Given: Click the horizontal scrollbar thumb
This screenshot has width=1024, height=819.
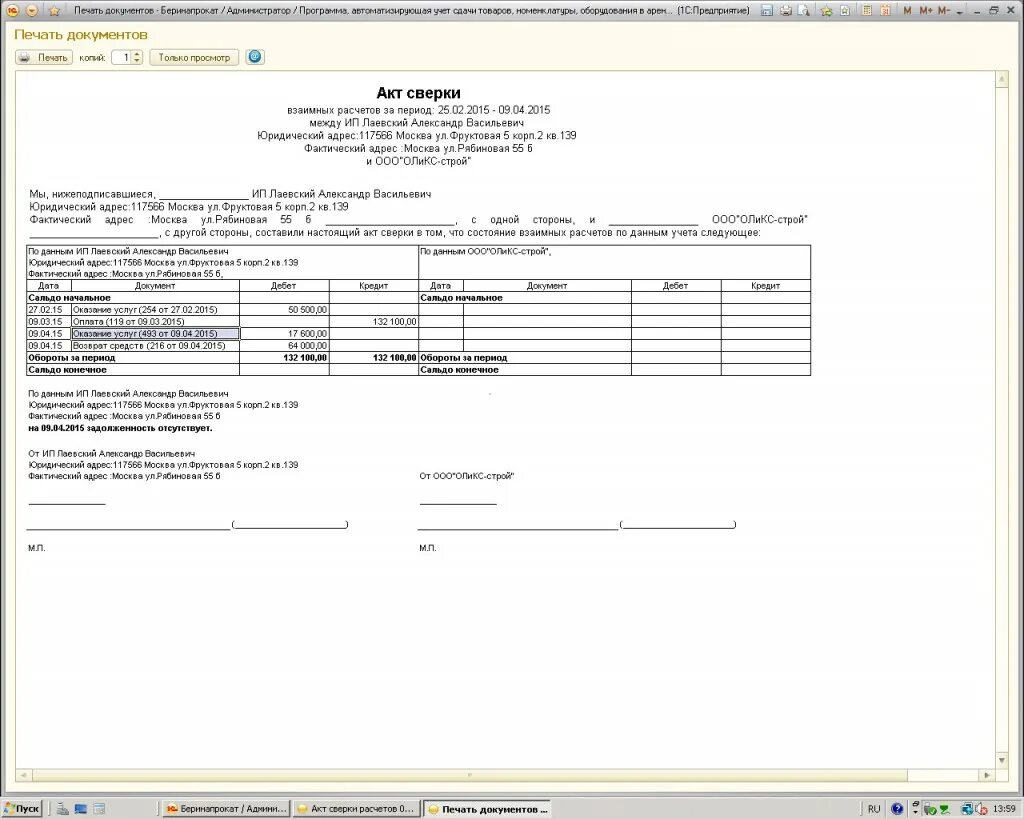Looking at the screenshot, I should 469,775.
